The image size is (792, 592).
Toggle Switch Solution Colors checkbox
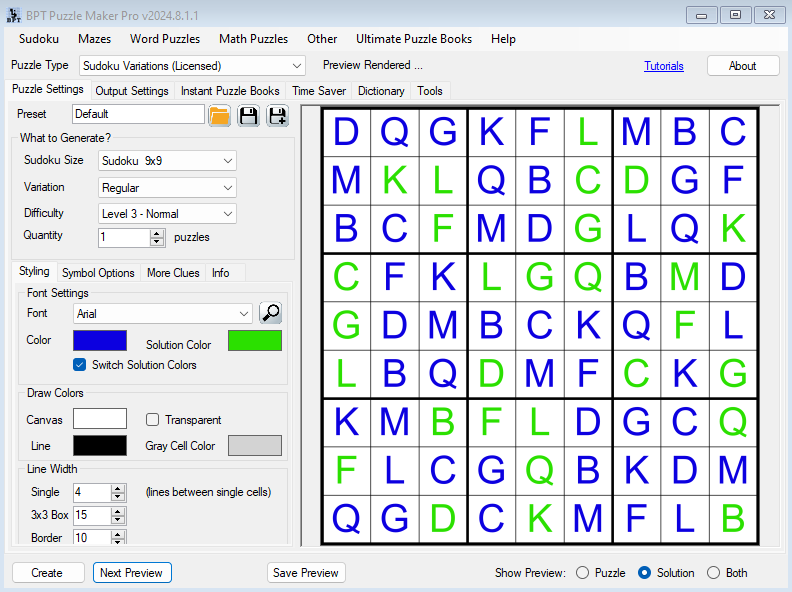[79, 365]
